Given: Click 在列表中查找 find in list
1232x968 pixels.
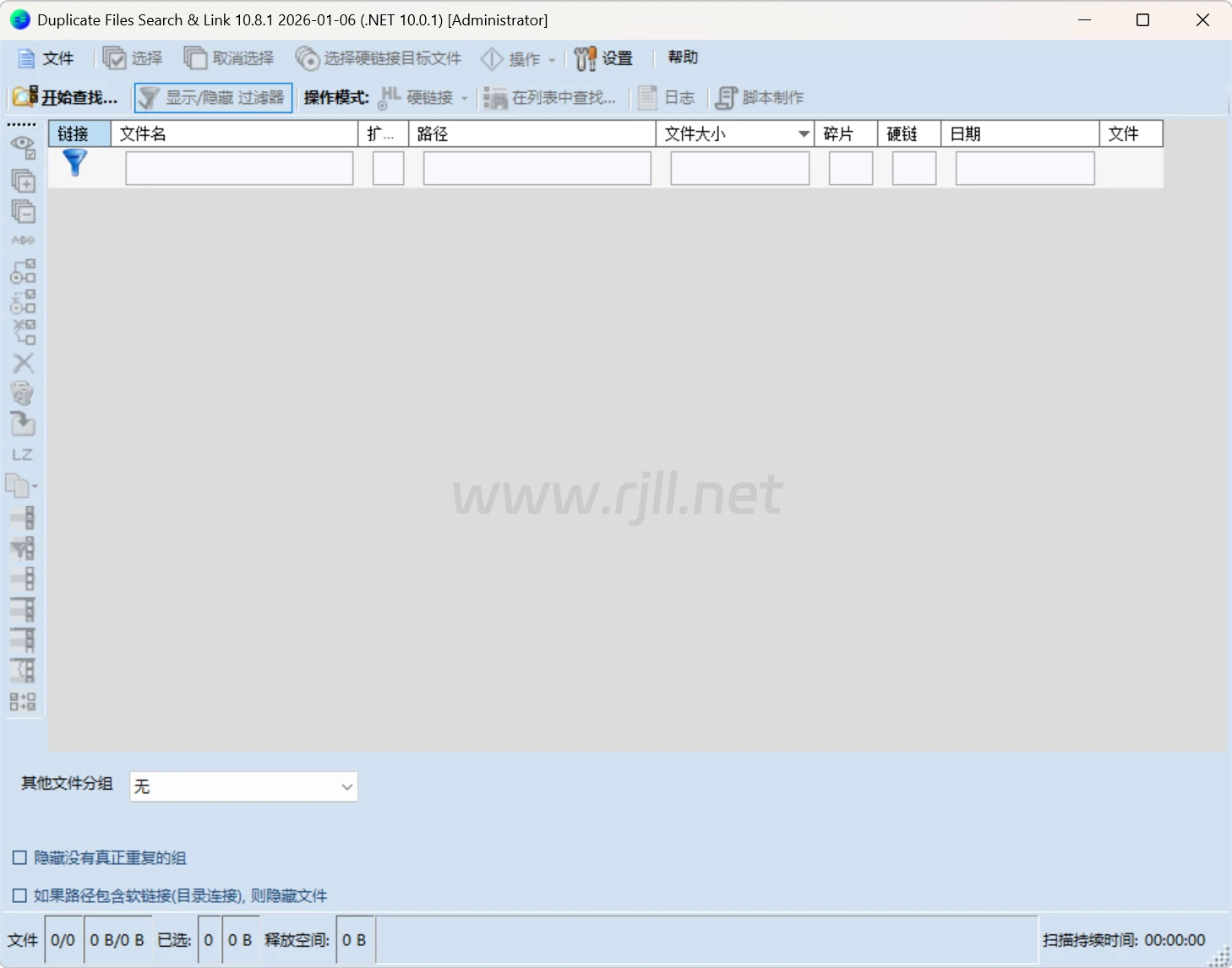Looking at the screenshot, I should pos(550,98).
